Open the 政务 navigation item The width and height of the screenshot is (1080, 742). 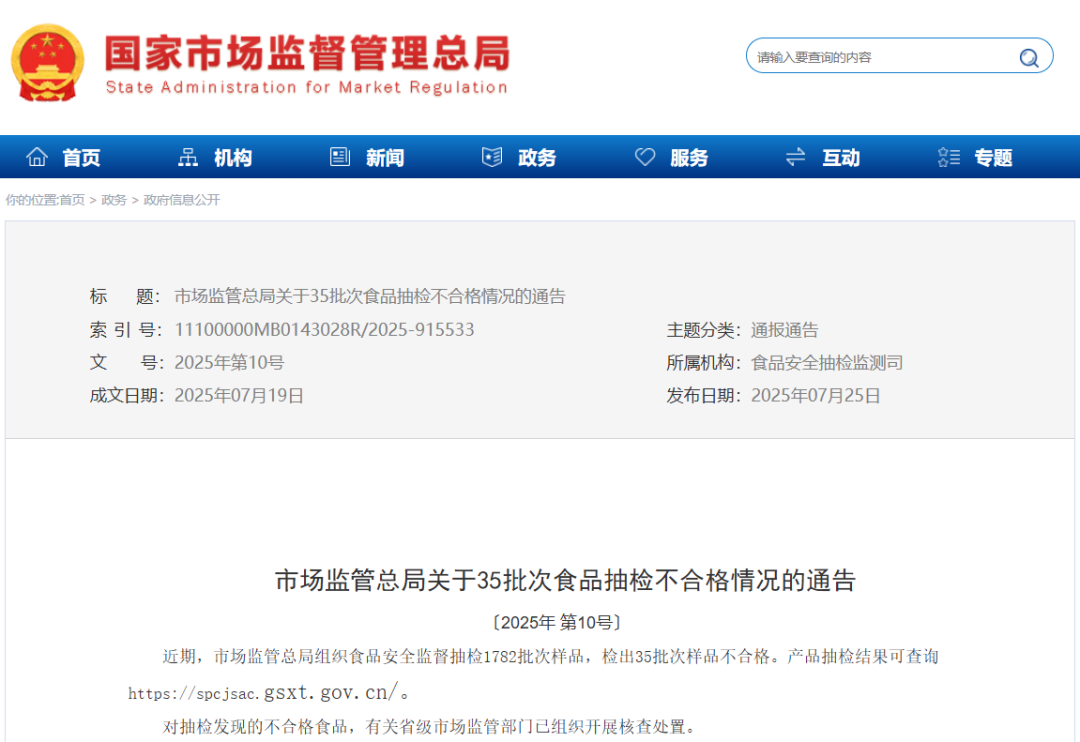click(537, 158)
